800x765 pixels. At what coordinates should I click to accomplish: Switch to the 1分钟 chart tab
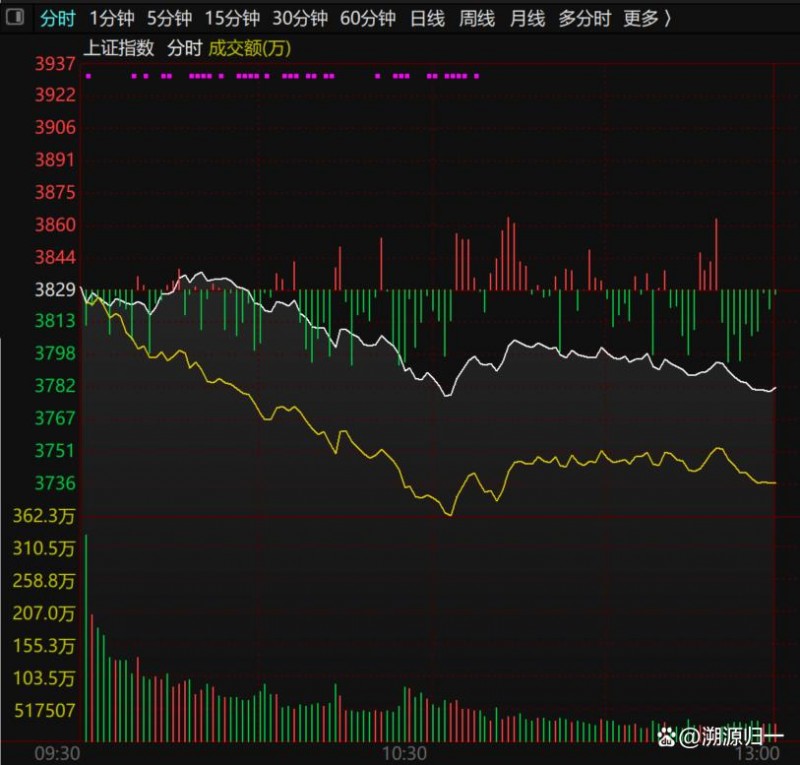click(111, 18)
